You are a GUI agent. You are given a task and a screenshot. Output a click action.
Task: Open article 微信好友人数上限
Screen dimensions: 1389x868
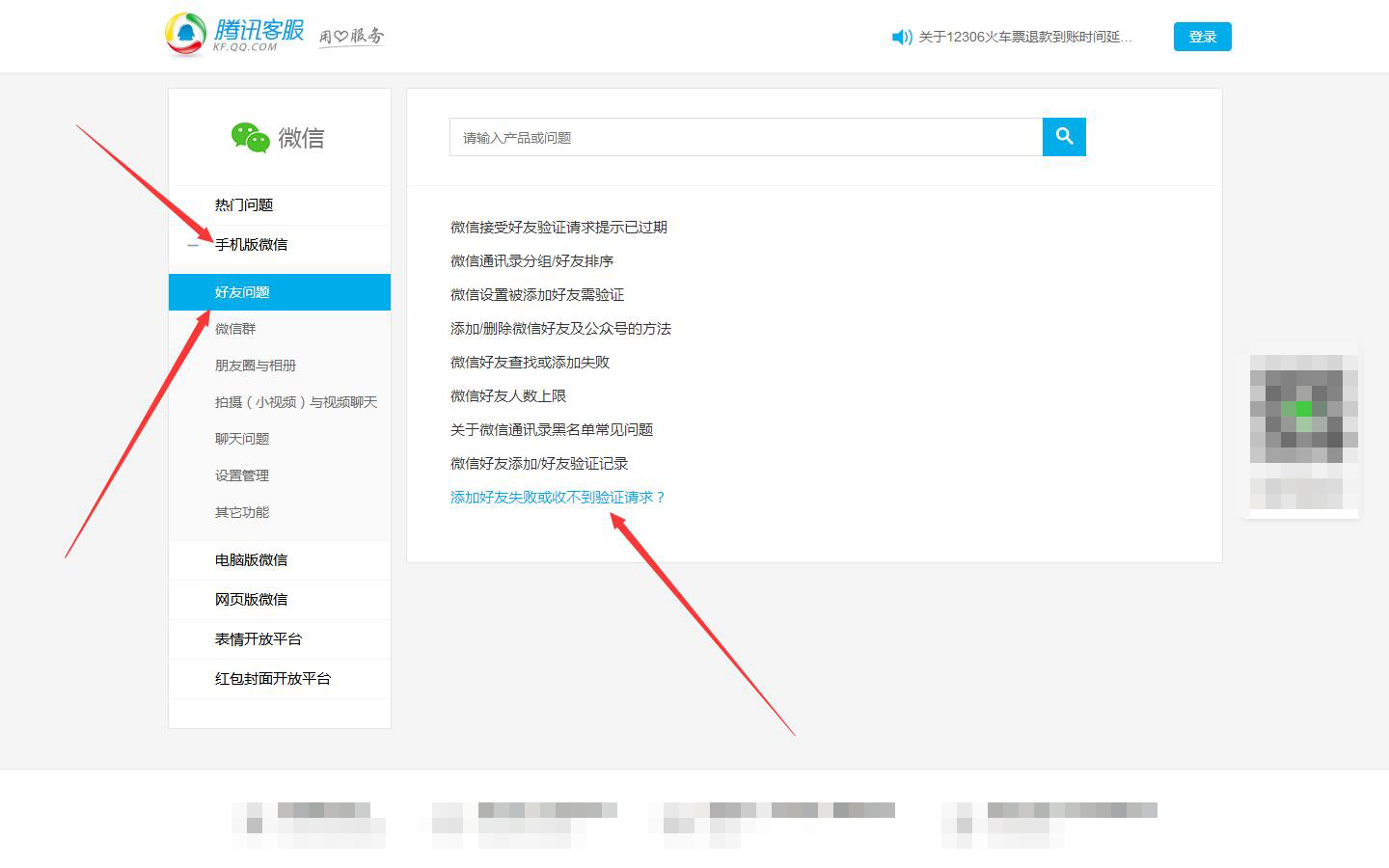pos(508,396)
